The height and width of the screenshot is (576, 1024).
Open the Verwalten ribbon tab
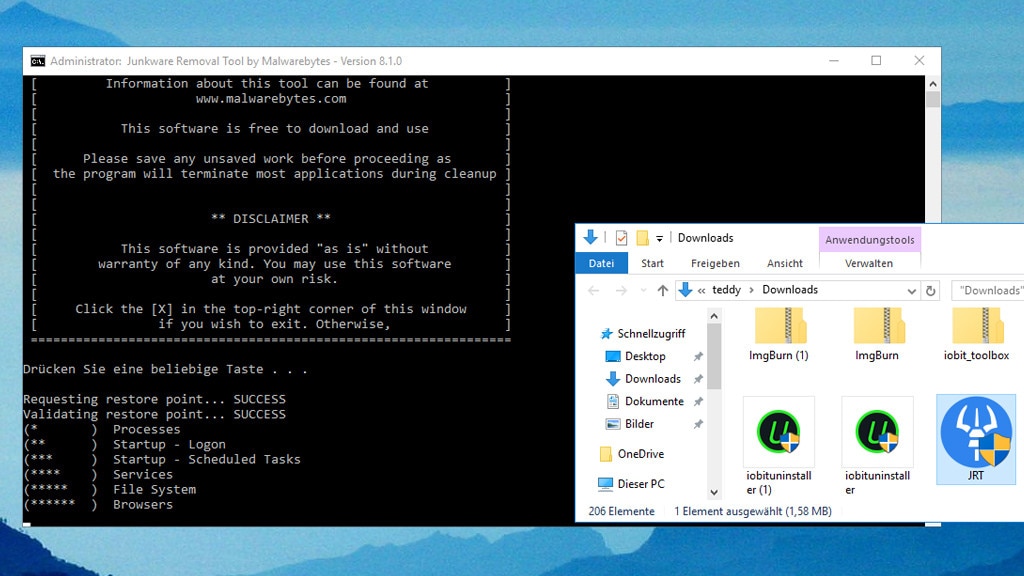869,263
